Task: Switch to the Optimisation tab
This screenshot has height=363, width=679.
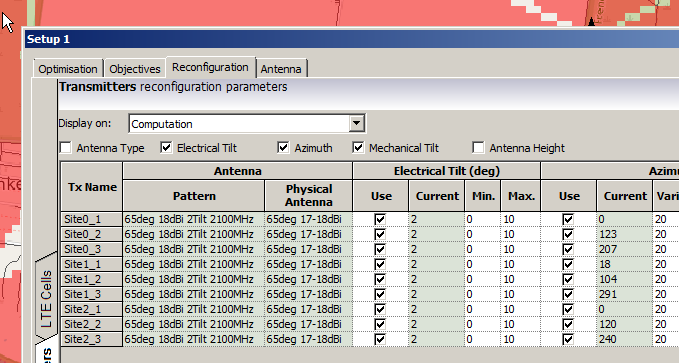Action: [68, 69]
